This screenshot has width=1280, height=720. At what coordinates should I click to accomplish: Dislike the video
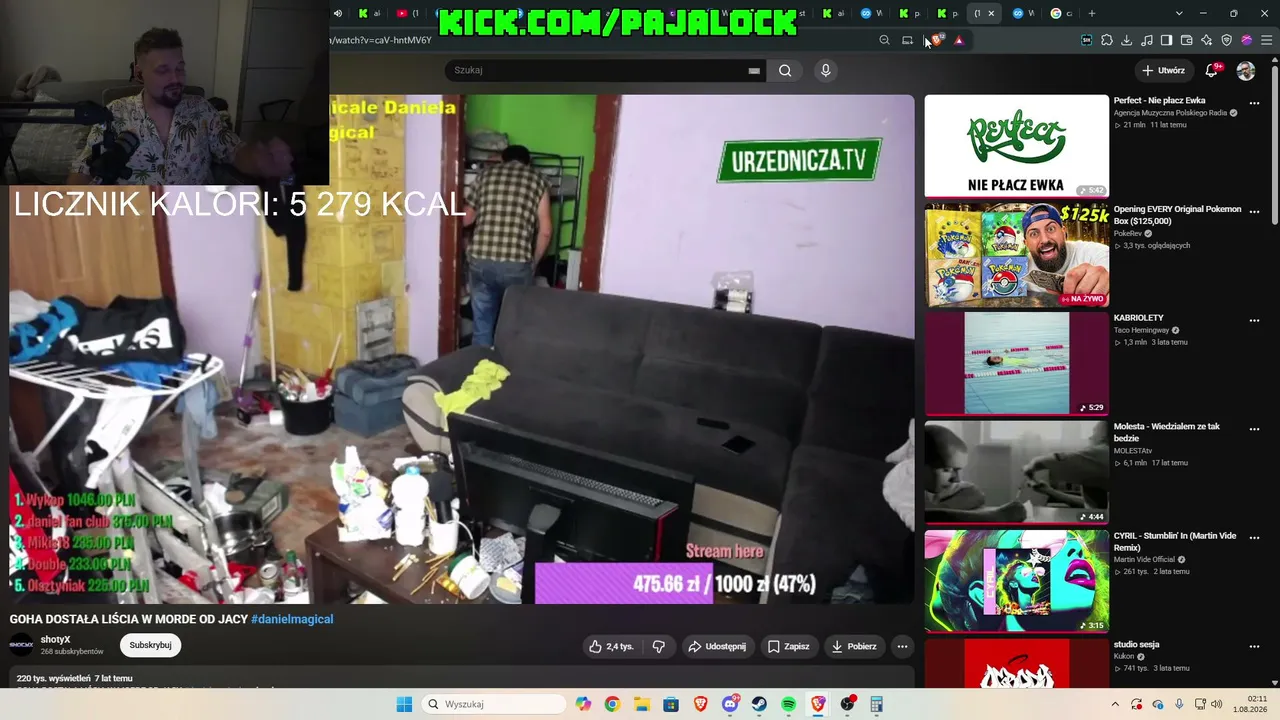pyautogui.click(x=659, y=646)
